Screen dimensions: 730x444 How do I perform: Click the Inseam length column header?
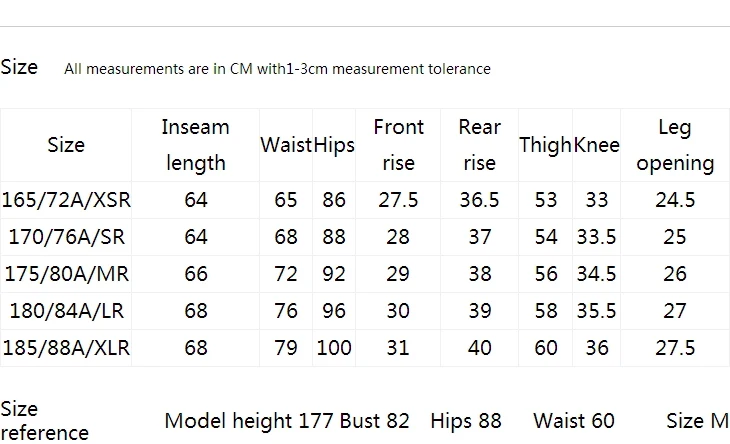pyautogui.click(x=196, y=145)
